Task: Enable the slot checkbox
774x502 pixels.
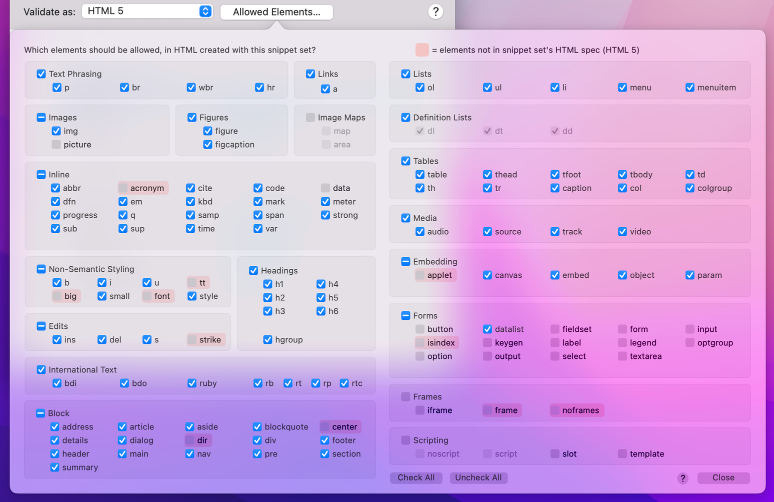Action: [x=555, y=454]
